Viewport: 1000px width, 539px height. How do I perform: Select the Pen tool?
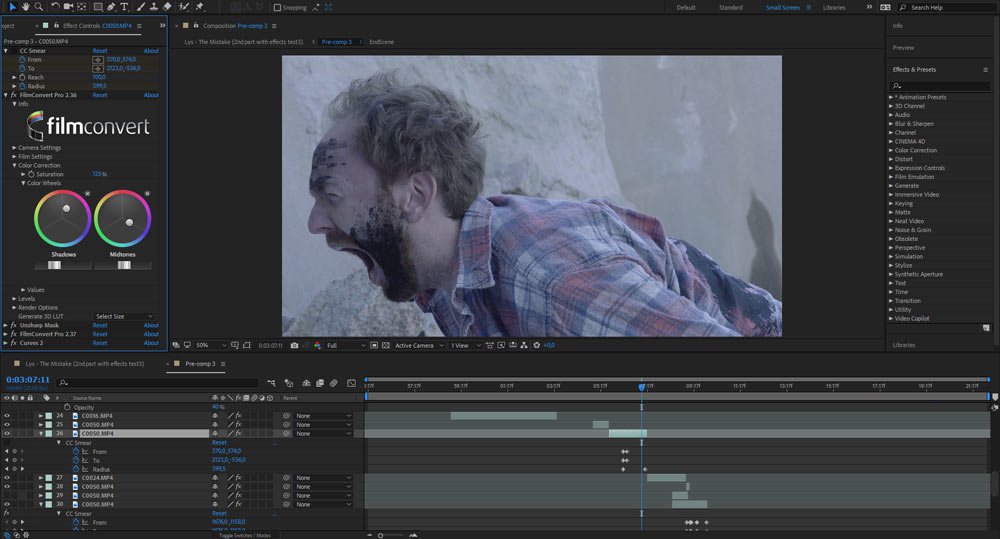coord(111,6)
